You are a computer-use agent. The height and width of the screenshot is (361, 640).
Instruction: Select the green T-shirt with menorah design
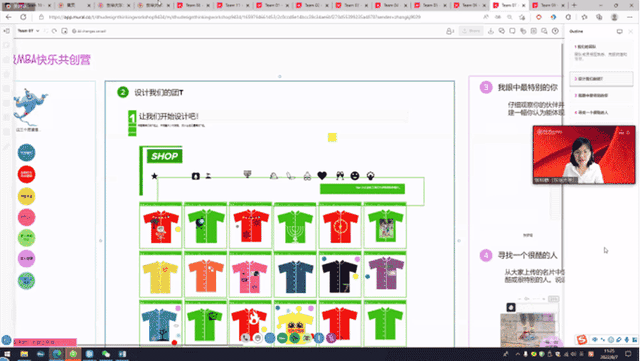pos(296,226)
